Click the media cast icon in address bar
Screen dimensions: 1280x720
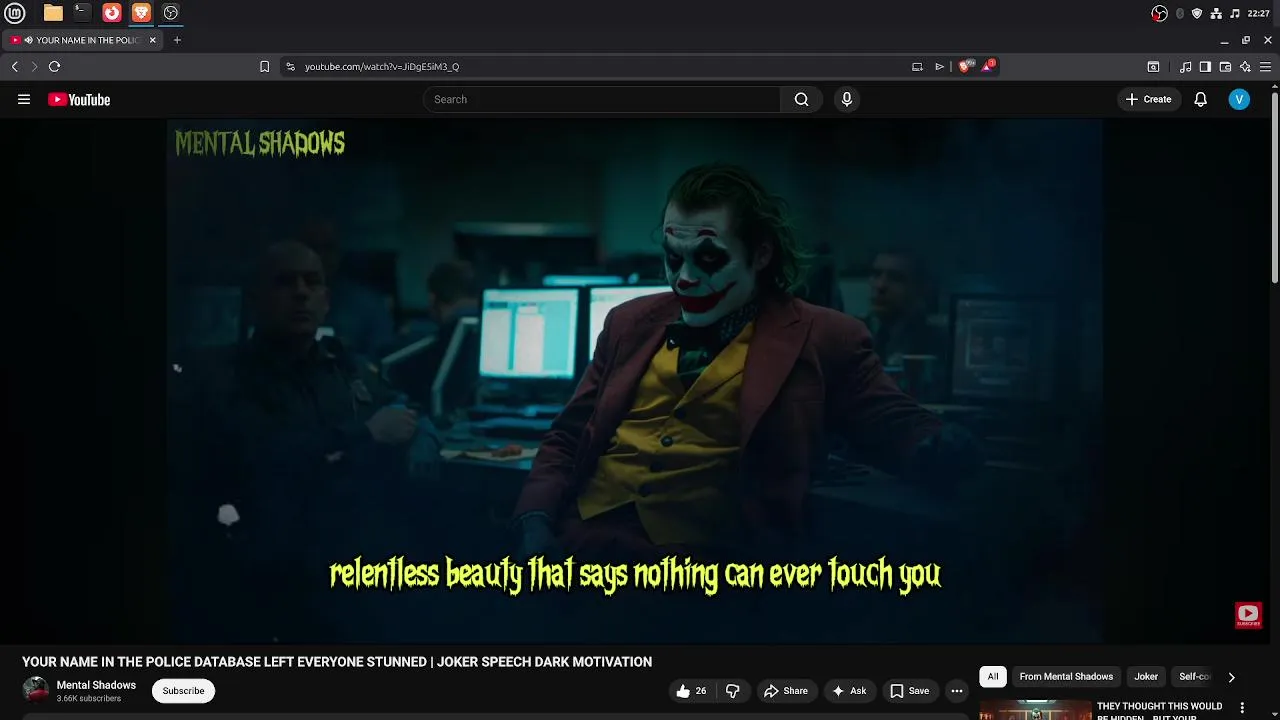click(917, 67)
